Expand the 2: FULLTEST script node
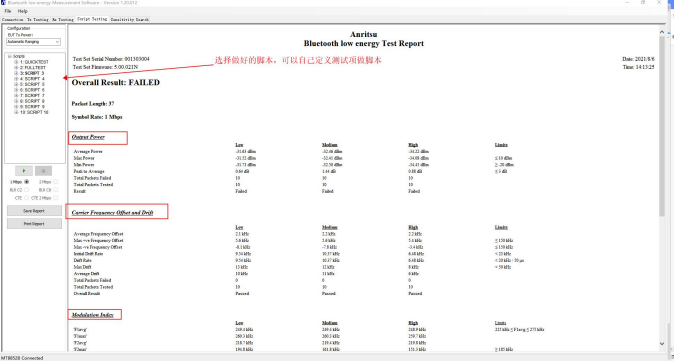This screenshot has width=674, height=361. (x=16, y=67)
